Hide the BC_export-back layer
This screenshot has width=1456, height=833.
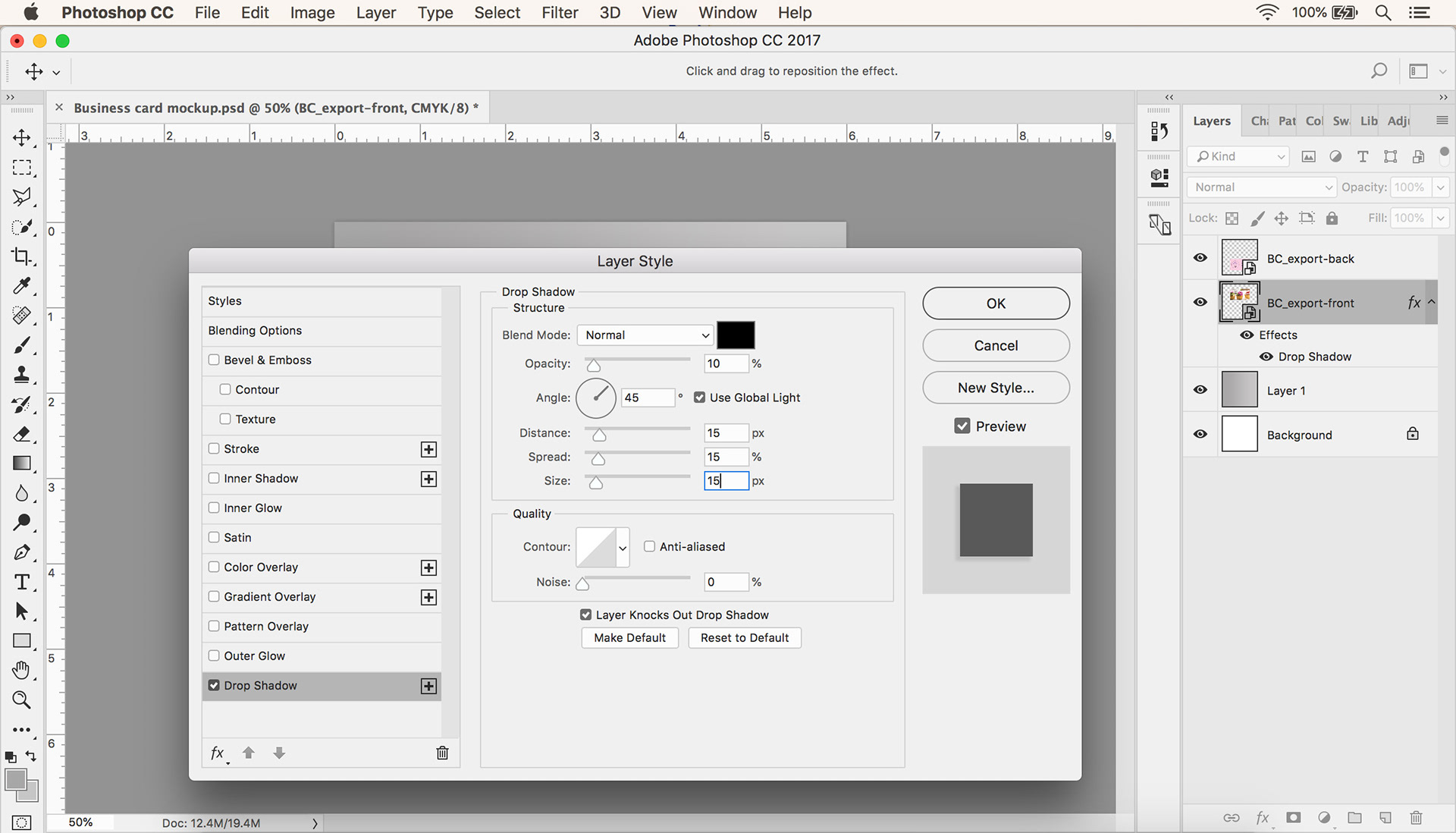1200,258
